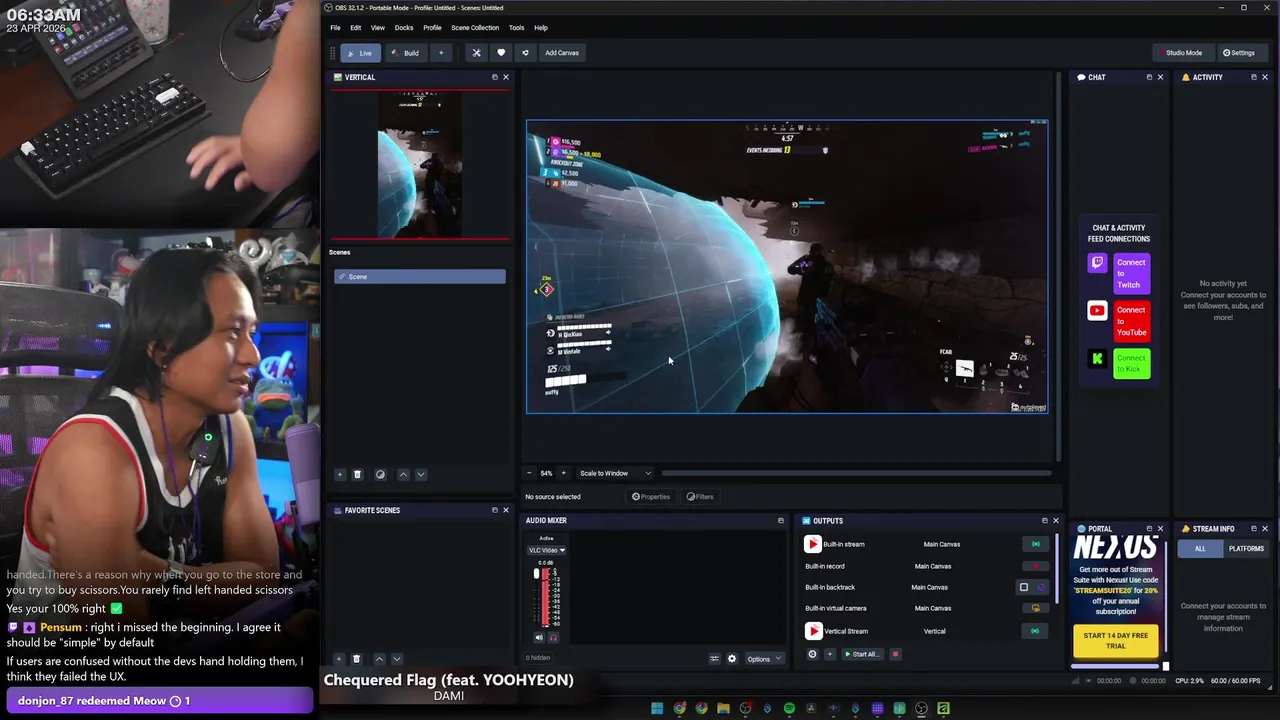1280x720 pixels.
Task: Open the Scene Collection menu
Action: pos(475,28)
